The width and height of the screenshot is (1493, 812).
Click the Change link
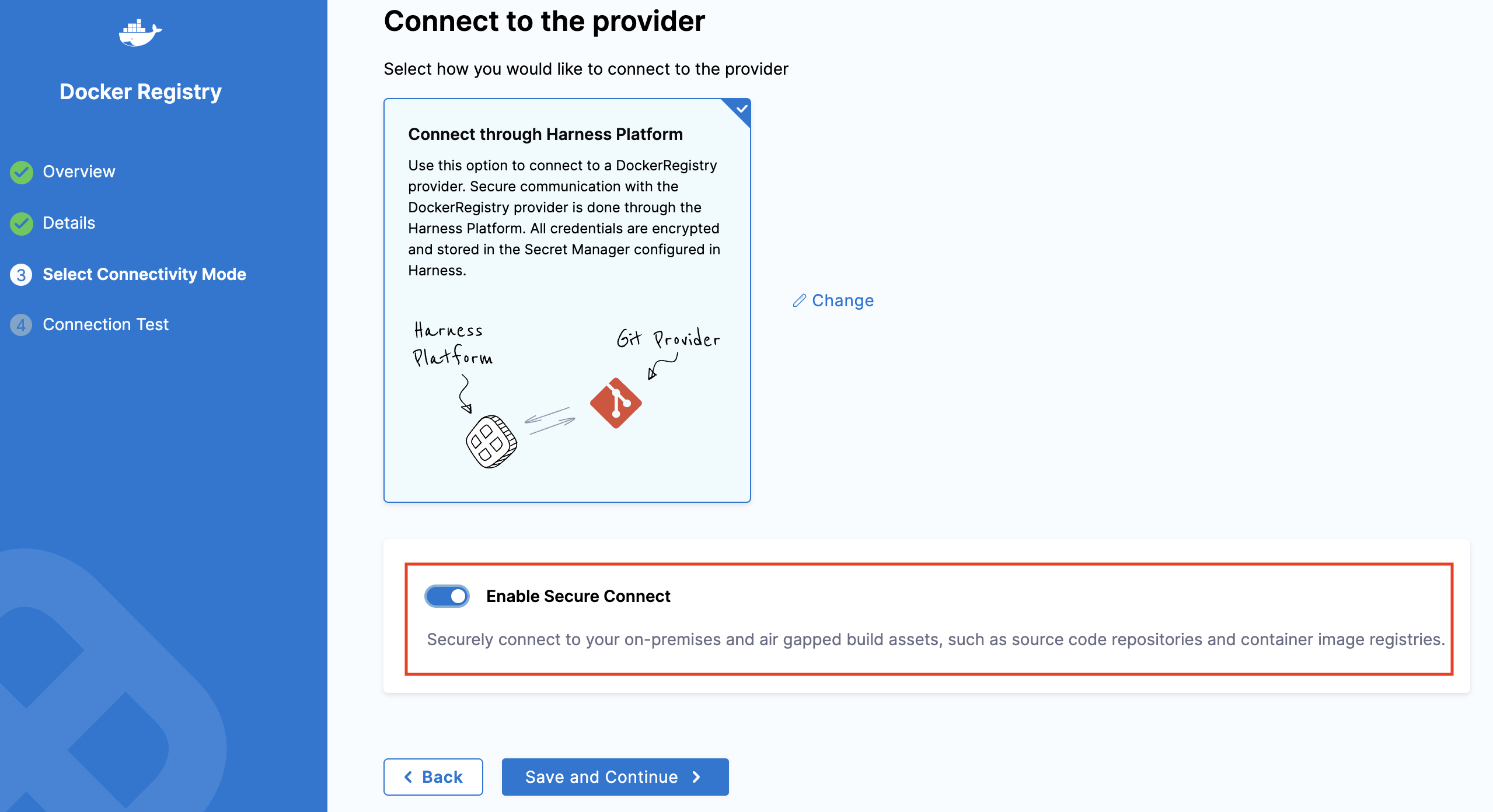tap(842, 300)
